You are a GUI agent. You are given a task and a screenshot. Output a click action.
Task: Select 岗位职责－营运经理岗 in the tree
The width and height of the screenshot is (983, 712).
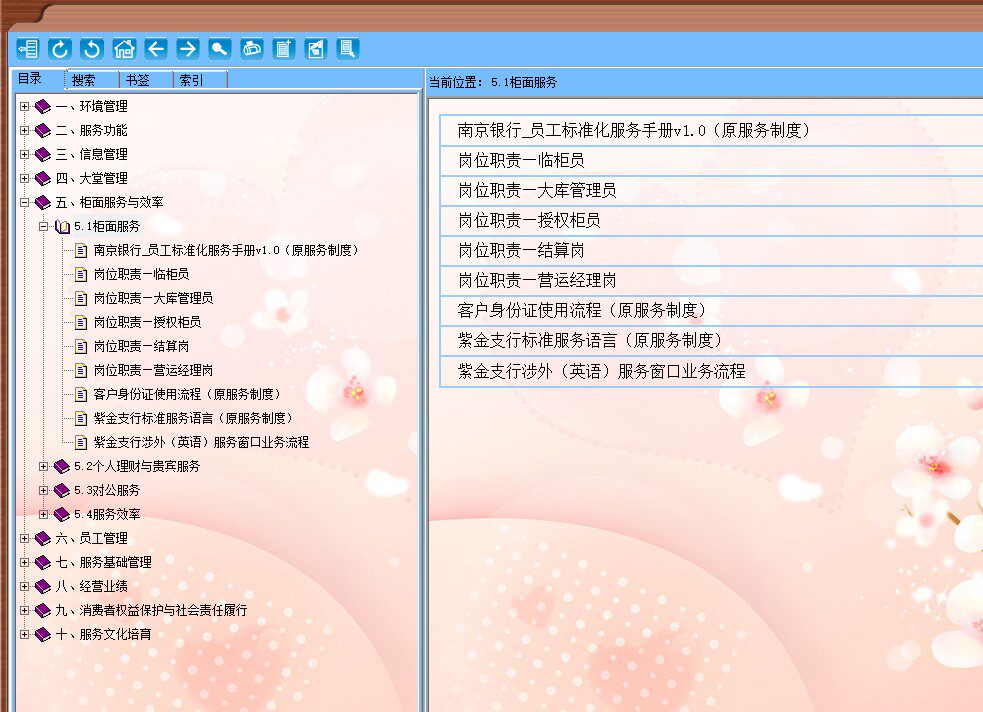click(153, 370)
